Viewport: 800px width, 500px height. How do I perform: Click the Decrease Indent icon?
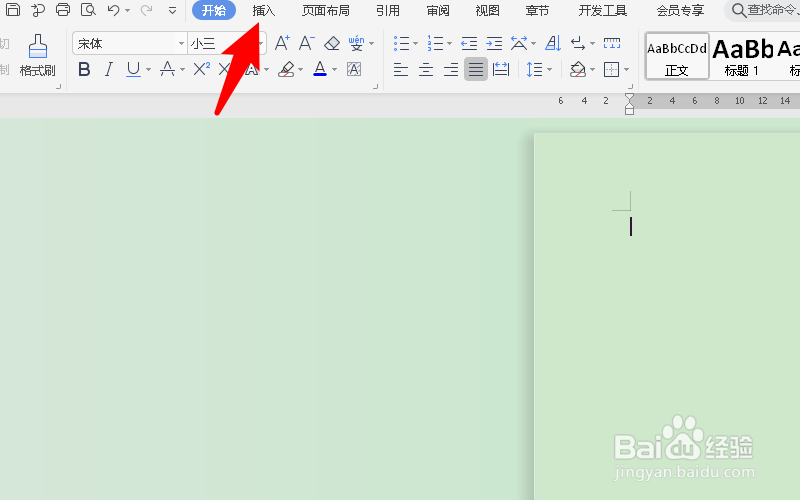[x=469, y=43]
